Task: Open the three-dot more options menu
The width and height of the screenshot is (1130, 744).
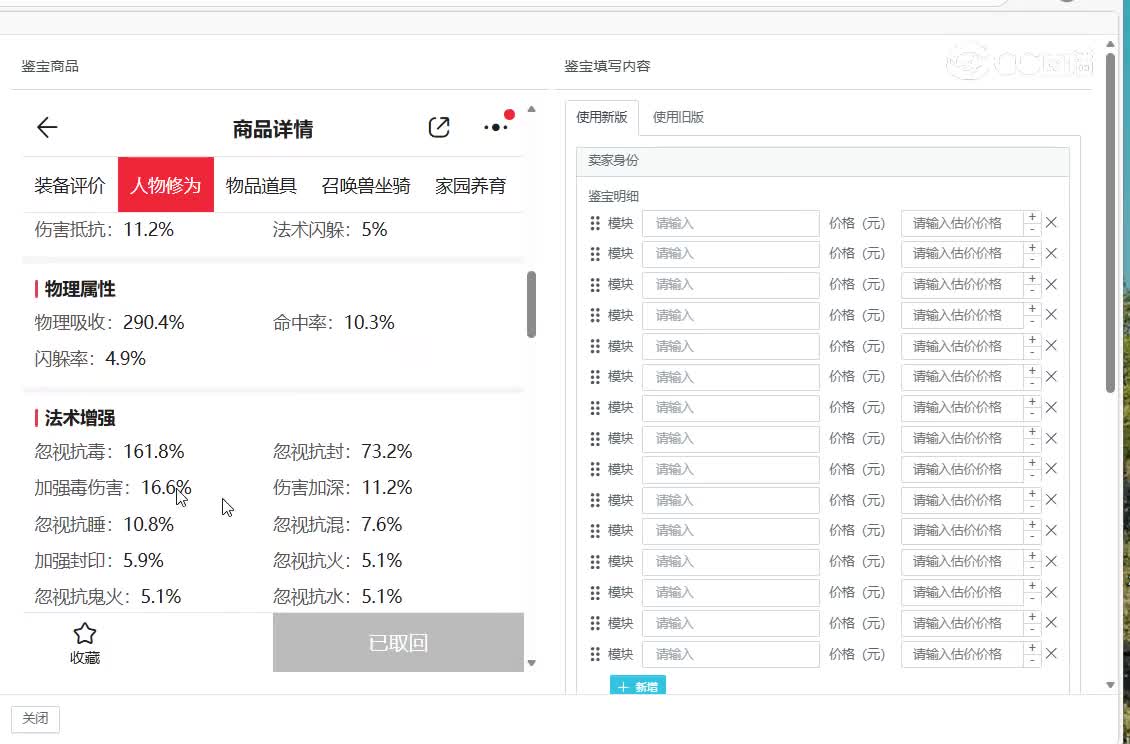Action: tap(496, 127)
